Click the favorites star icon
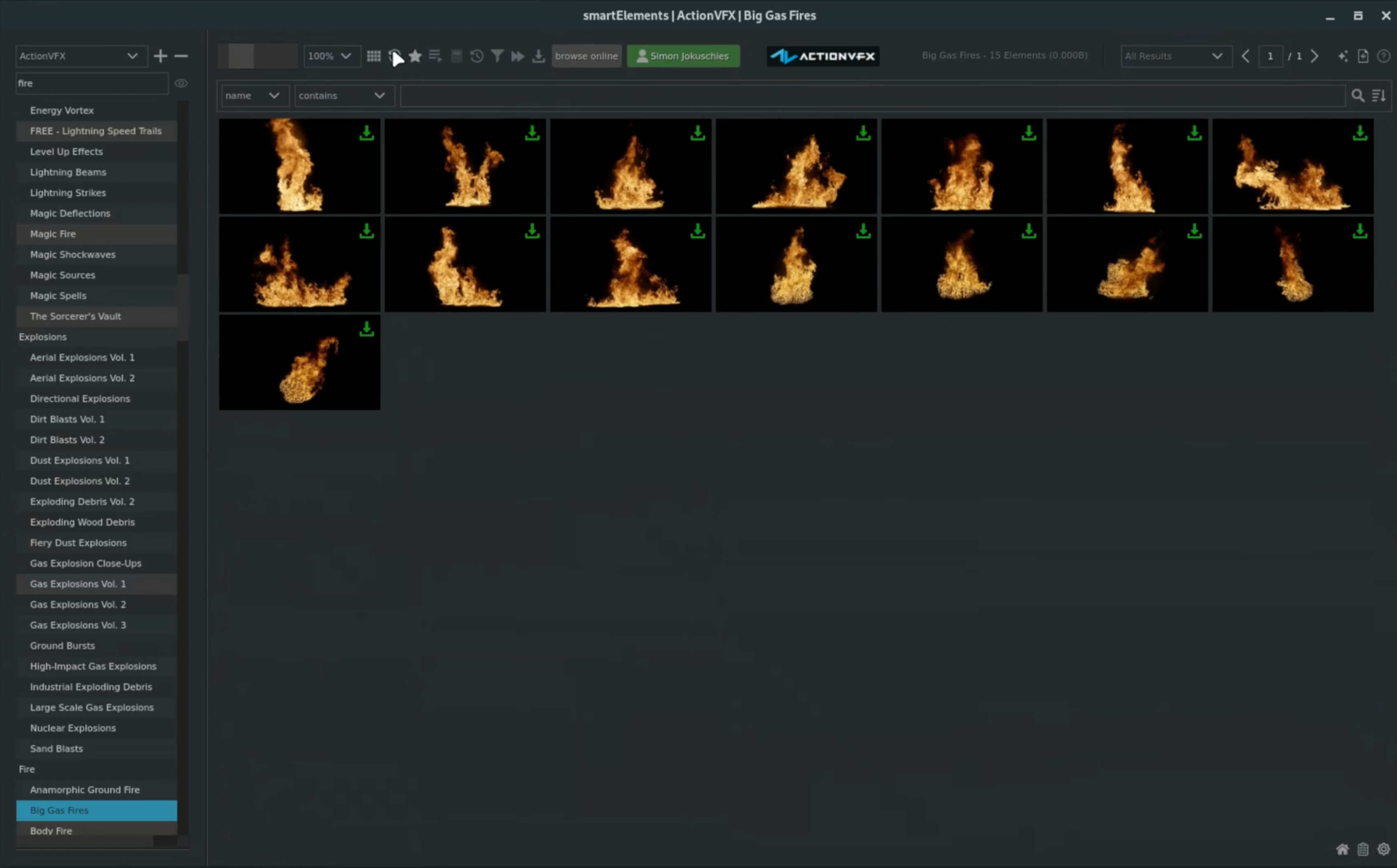The width and height of the screenshot is (1397, 868). [x=415, y=56]
